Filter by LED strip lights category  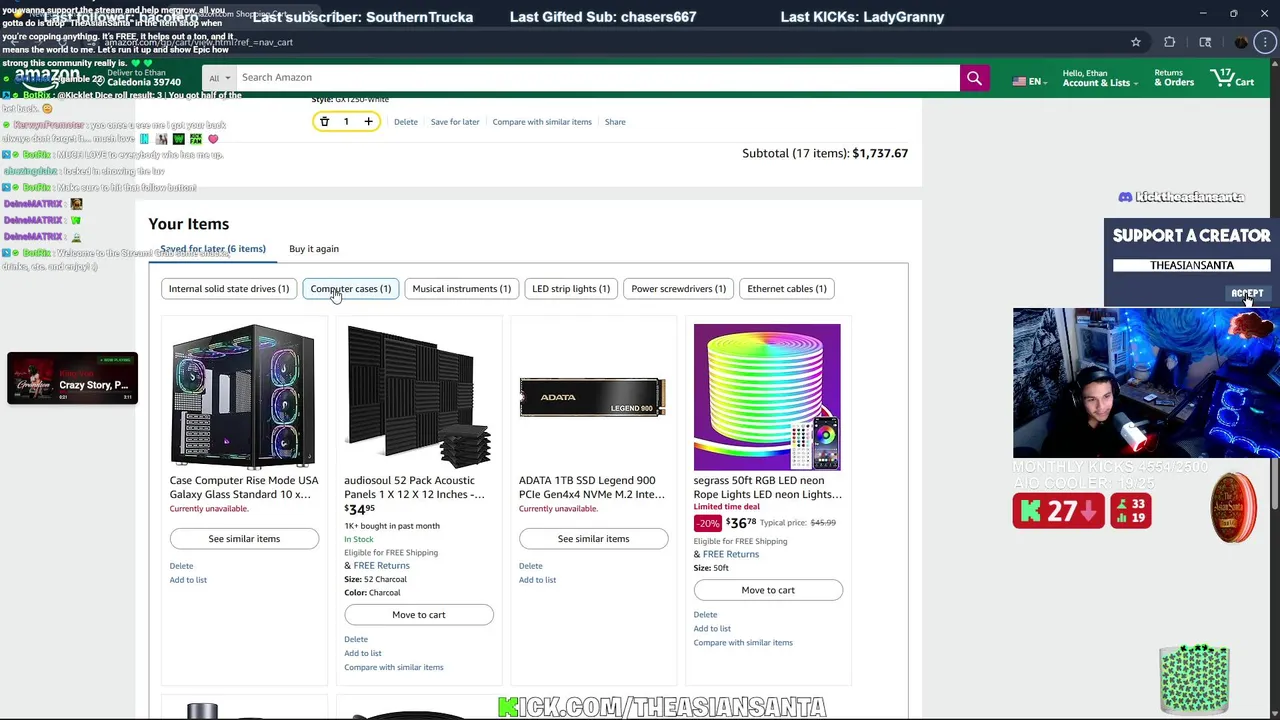point(571,289)
